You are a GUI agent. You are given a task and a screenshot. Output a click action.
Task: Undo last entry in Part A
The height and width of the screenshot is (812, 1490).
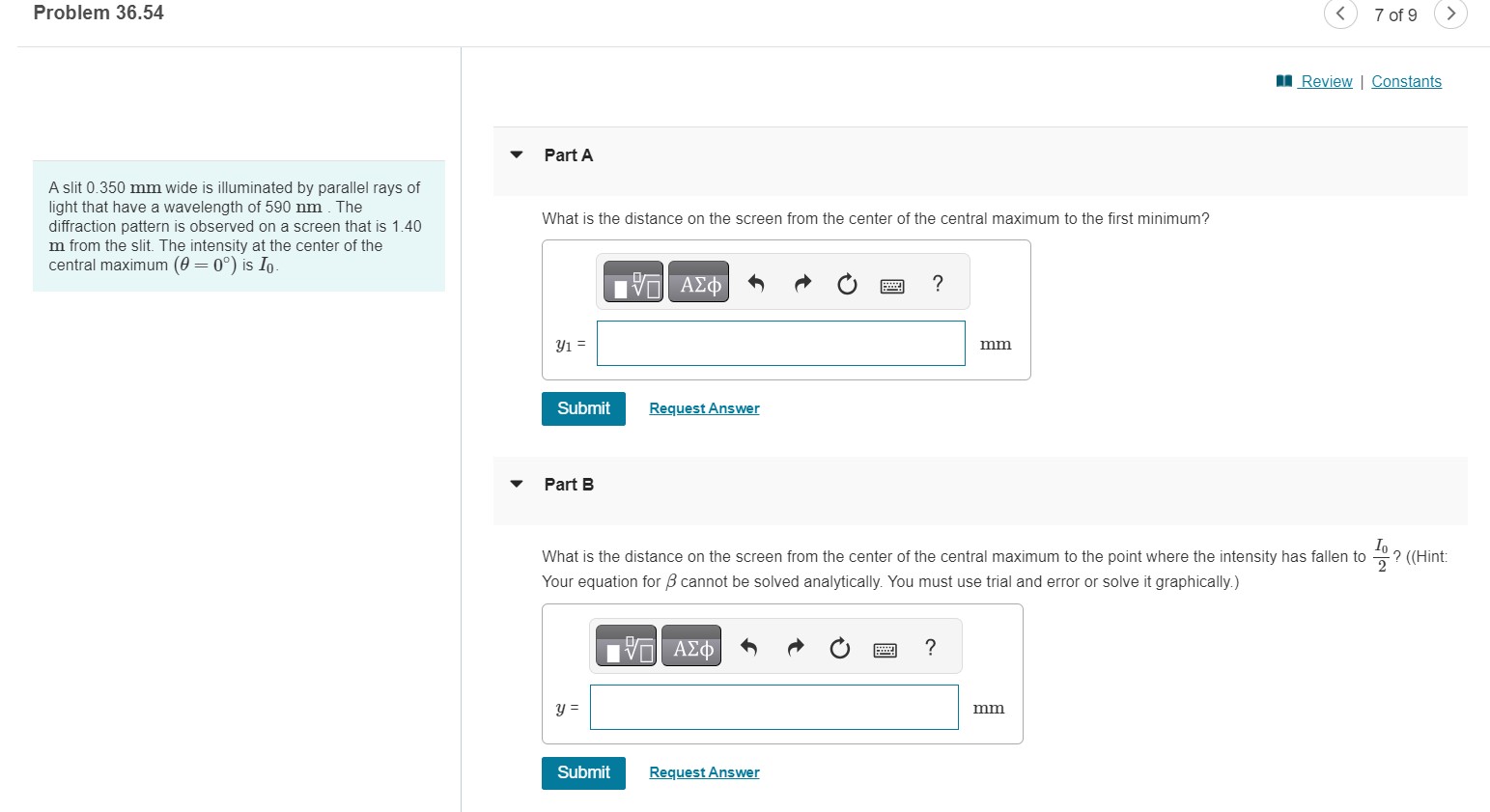point(756,284)
